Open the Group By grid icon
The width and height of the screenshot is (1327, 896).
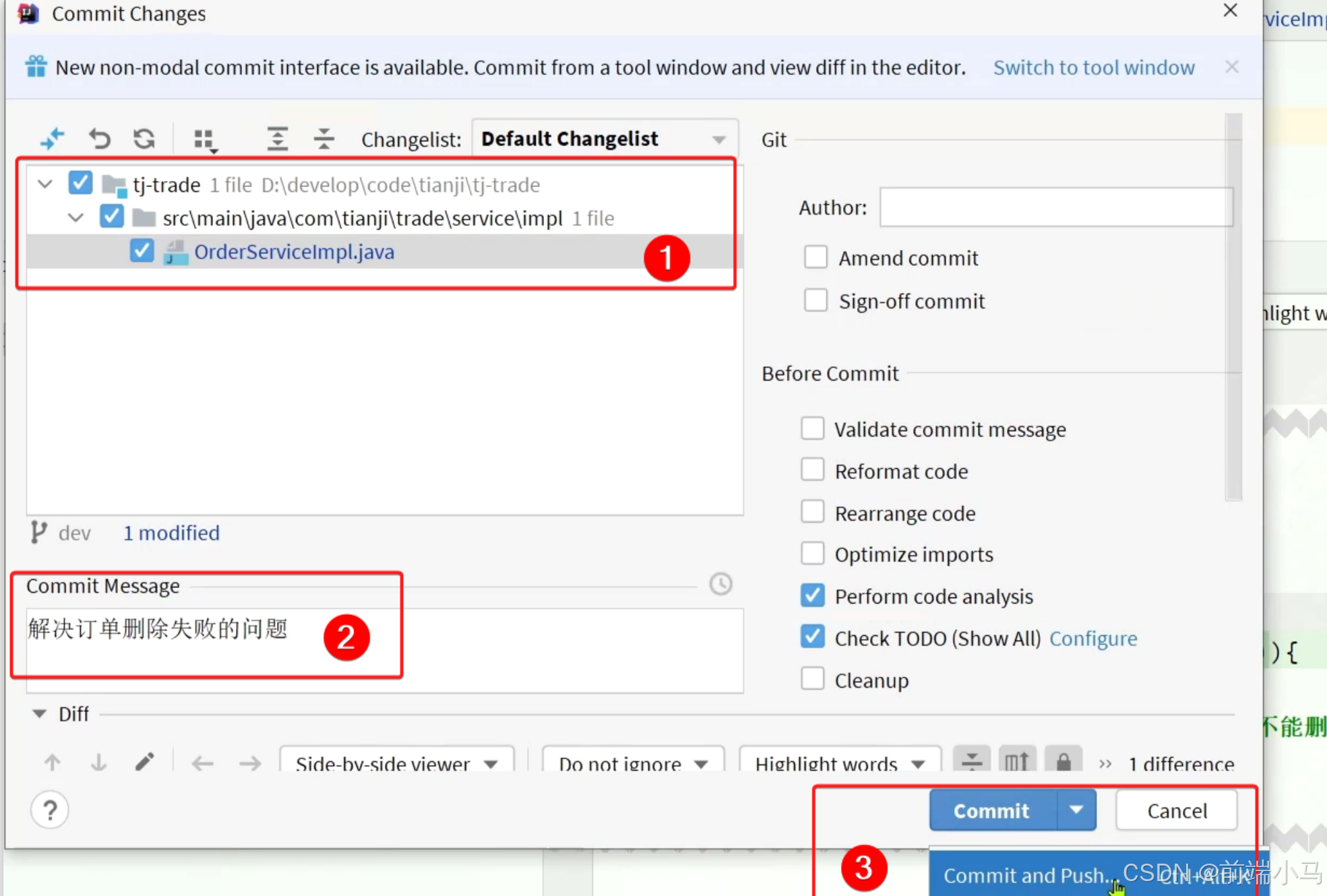click(204, 139)
